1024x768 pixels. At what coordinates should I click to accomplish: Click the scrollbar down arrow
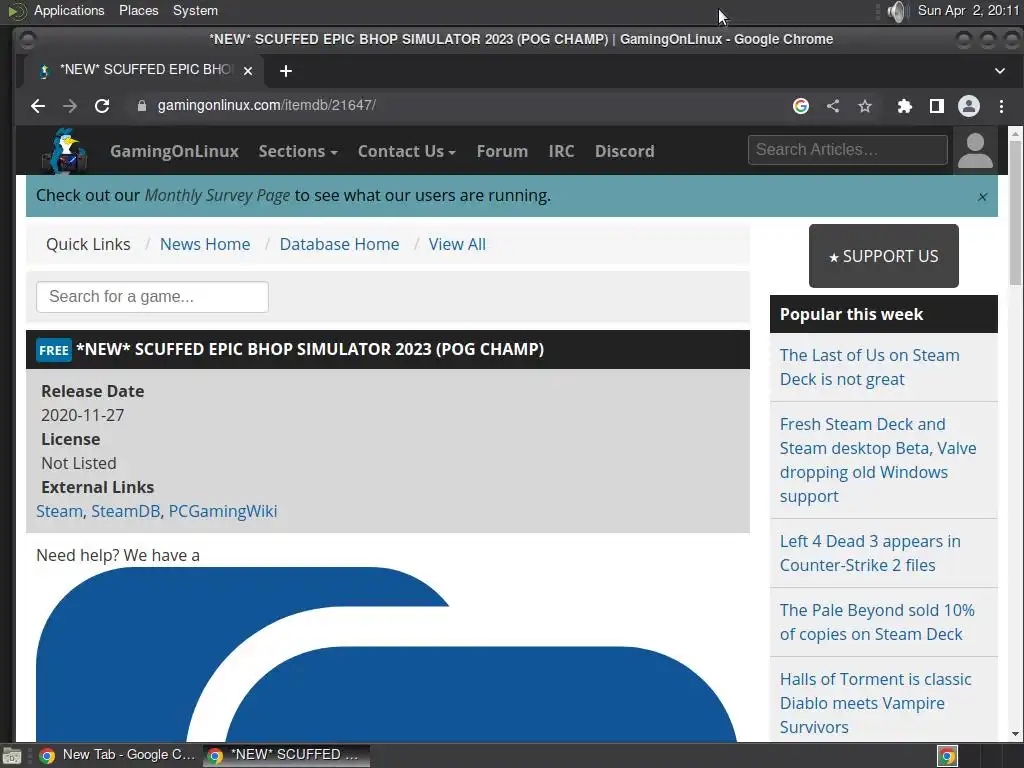[1015, 735]
